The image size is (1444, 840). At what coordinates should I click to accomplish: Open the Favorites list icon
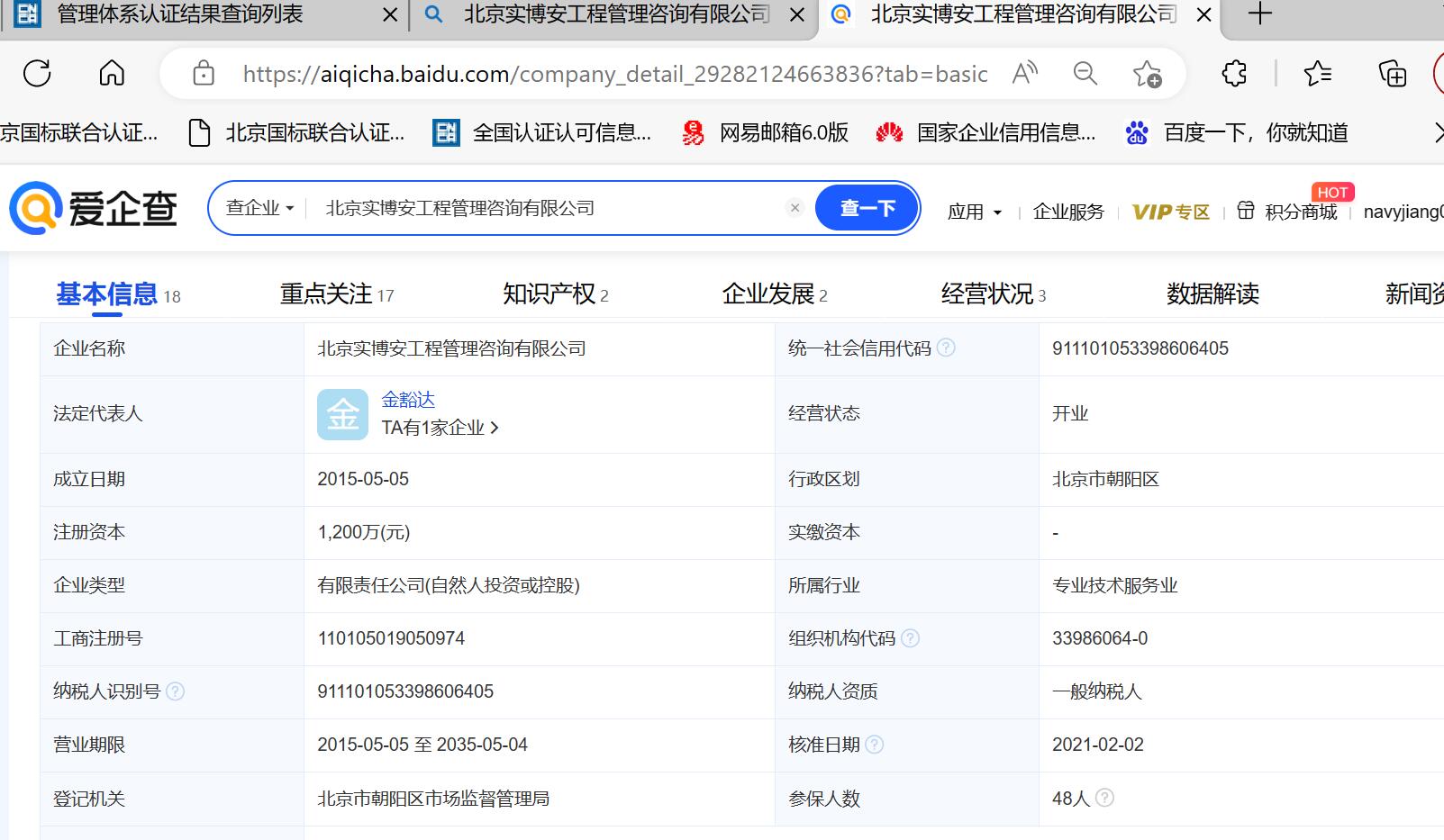(x=1318, y=73)
